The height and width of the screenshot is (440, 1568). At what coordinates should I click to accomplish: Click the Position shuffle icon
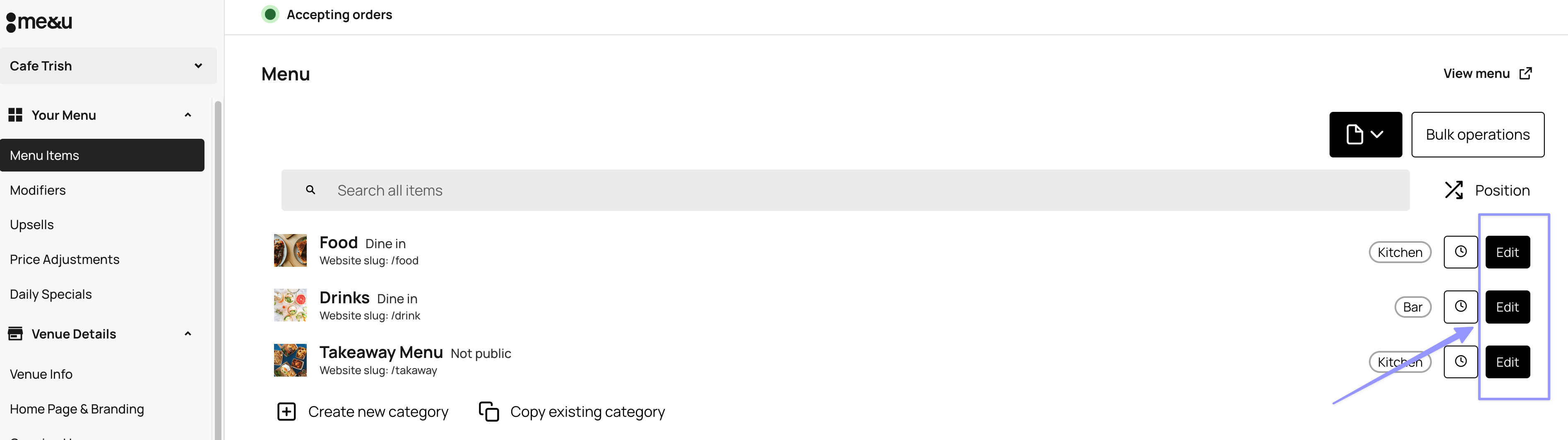(1454, 190)
